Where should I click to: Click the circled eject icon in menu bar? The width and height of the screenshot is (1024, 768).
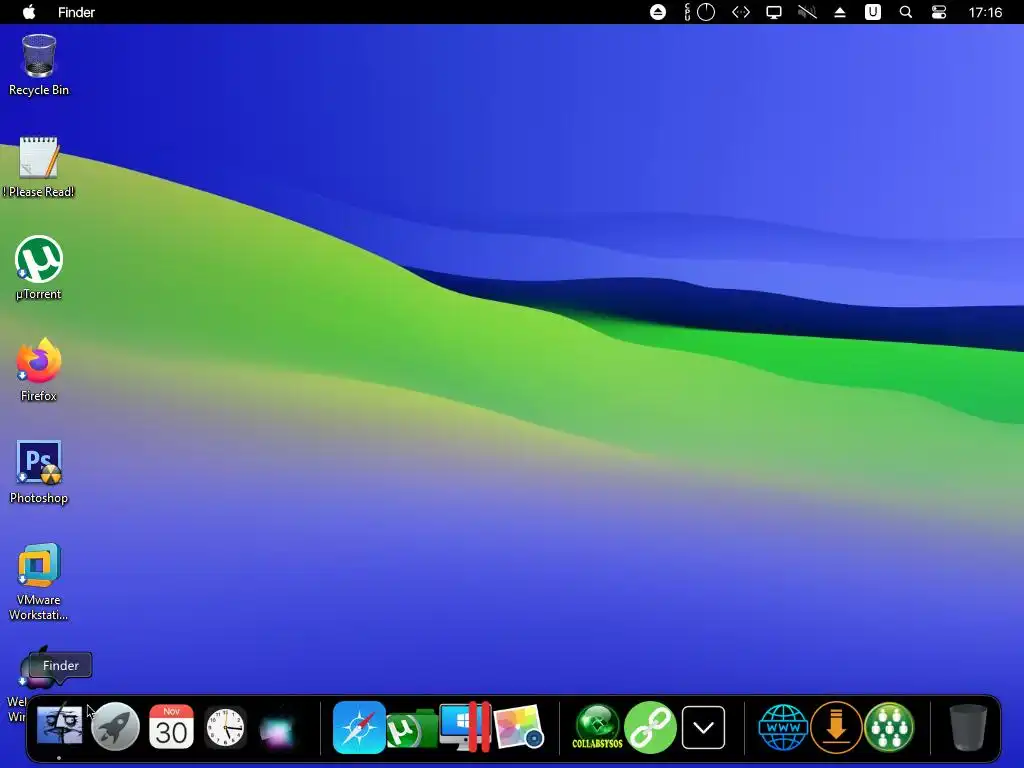point(658,12)
